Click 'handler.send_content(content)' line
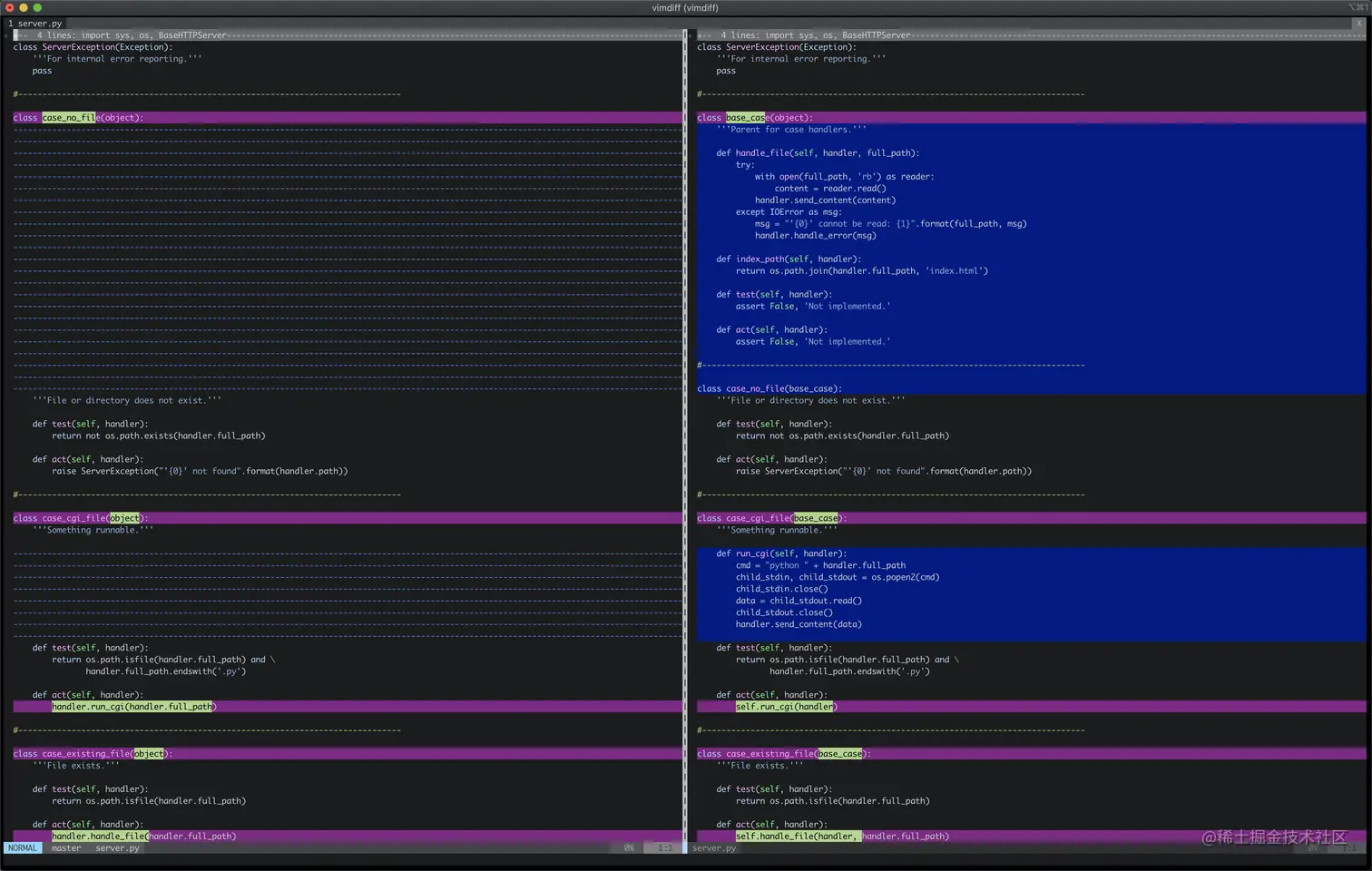The image size is (1372, 871). (x=825, y=201)
